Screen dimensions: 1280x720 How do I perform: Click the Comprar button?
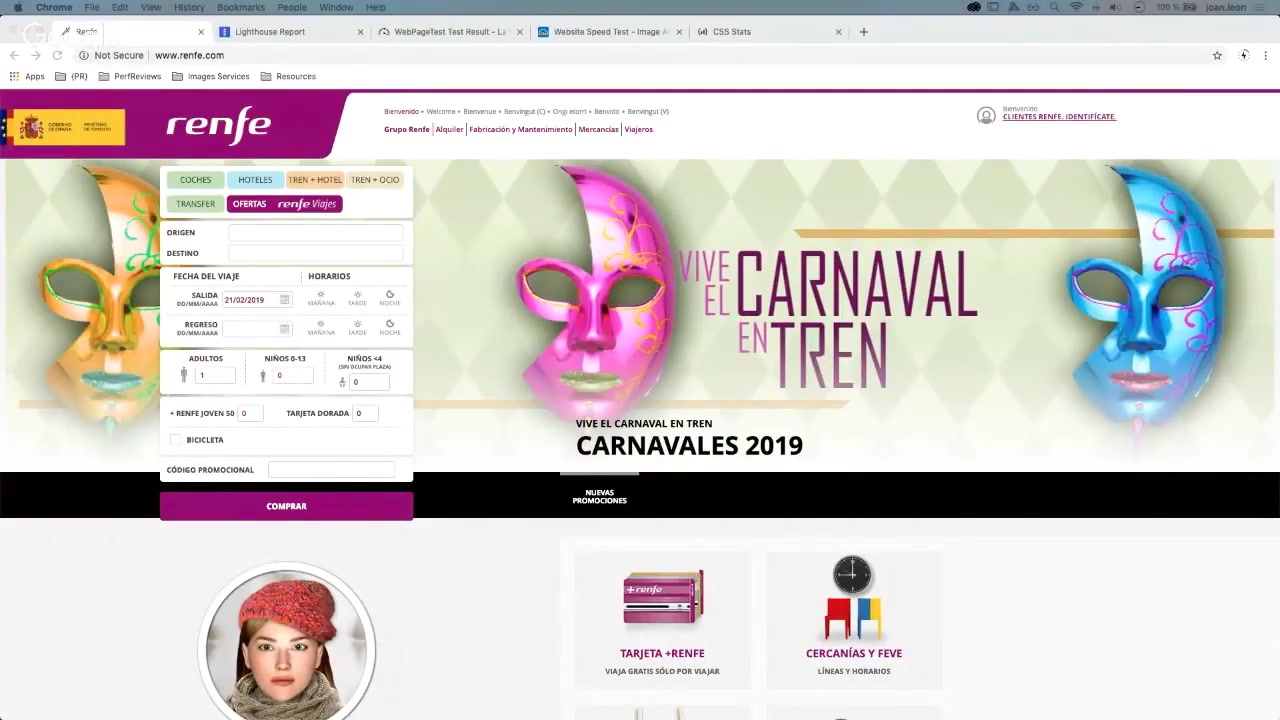(x=286, y=506)
